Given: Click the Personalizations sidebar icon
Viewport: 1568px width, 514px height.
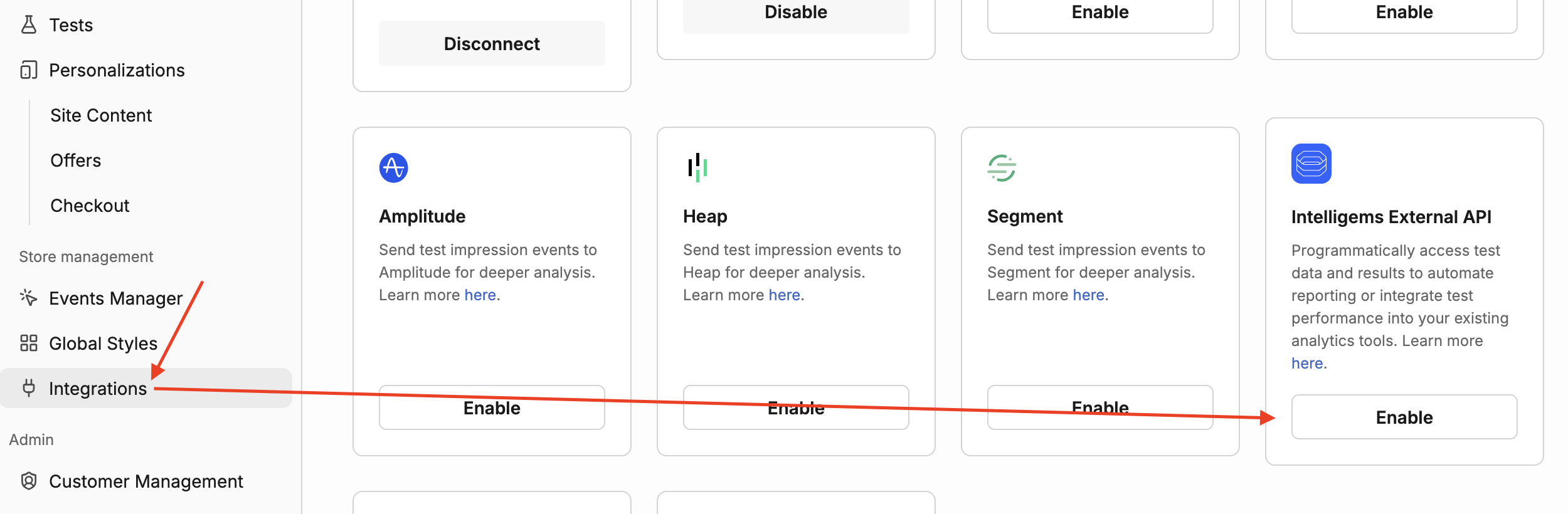Looking at the screenshot, I should coord(29,70).
